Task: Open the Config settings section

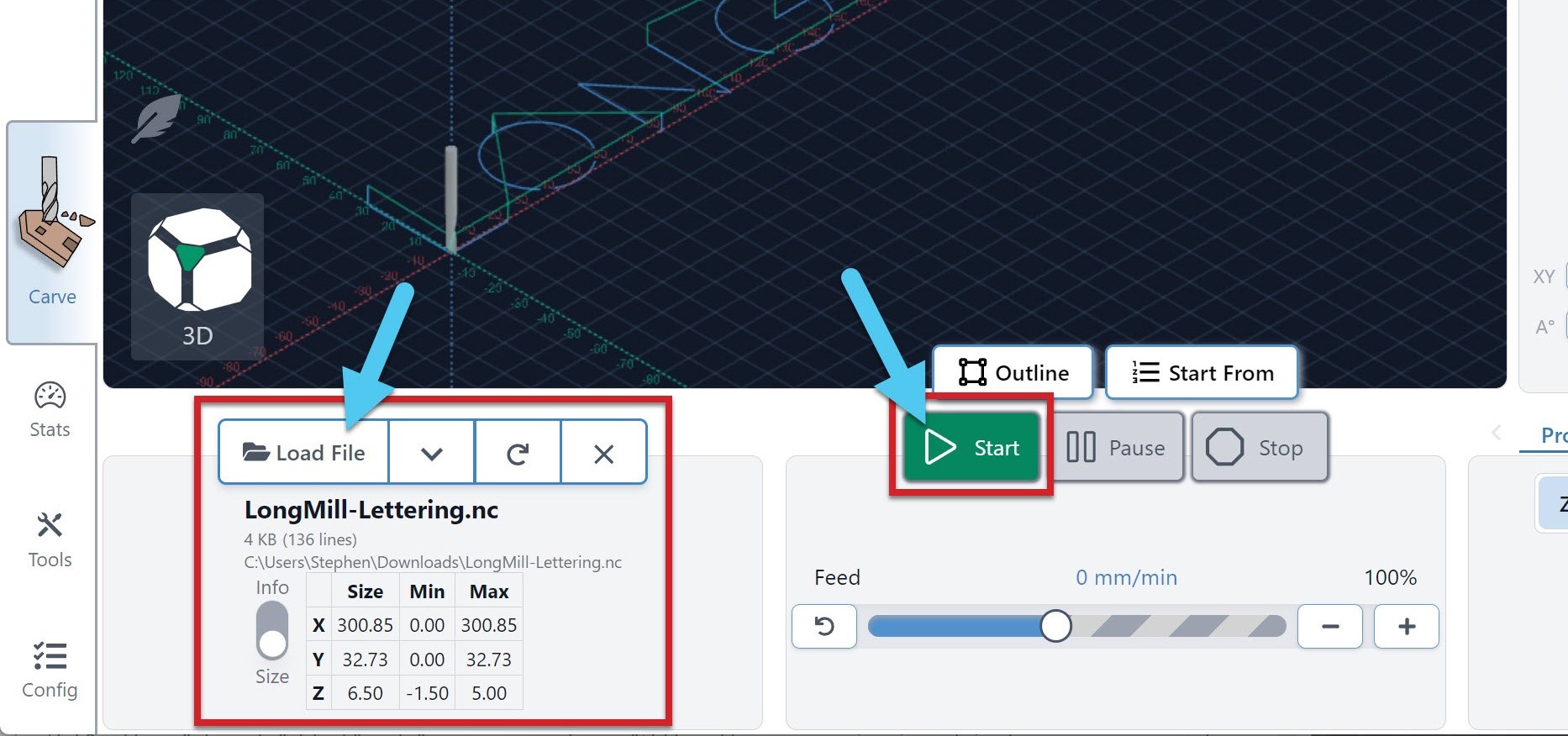Action: pos(50,670)
